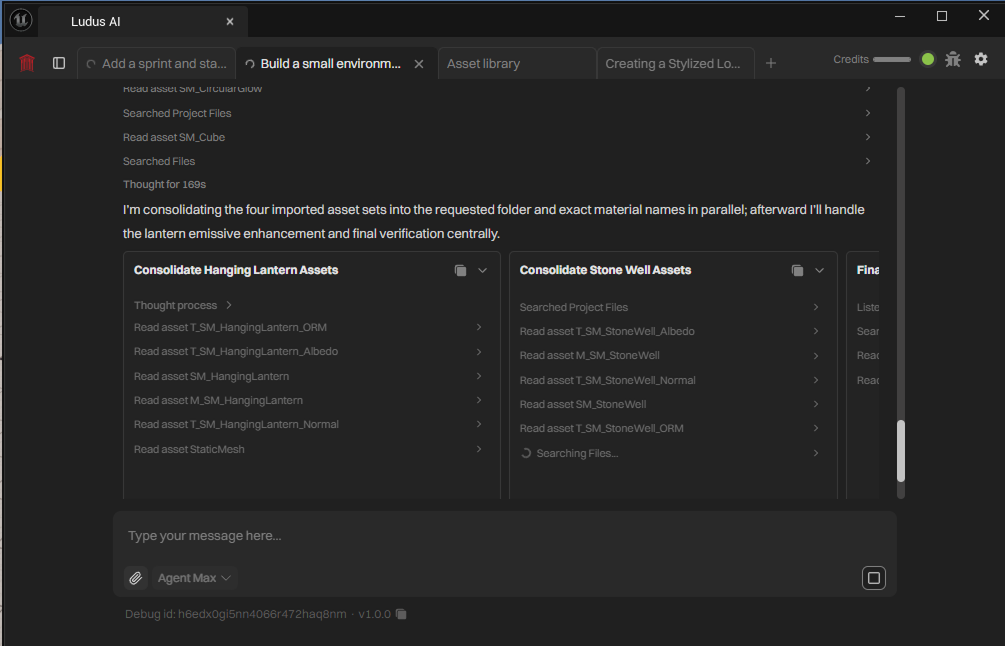
Task: Expand Read asset M_SM_StoneWell row
Action: tap(670, 356)
